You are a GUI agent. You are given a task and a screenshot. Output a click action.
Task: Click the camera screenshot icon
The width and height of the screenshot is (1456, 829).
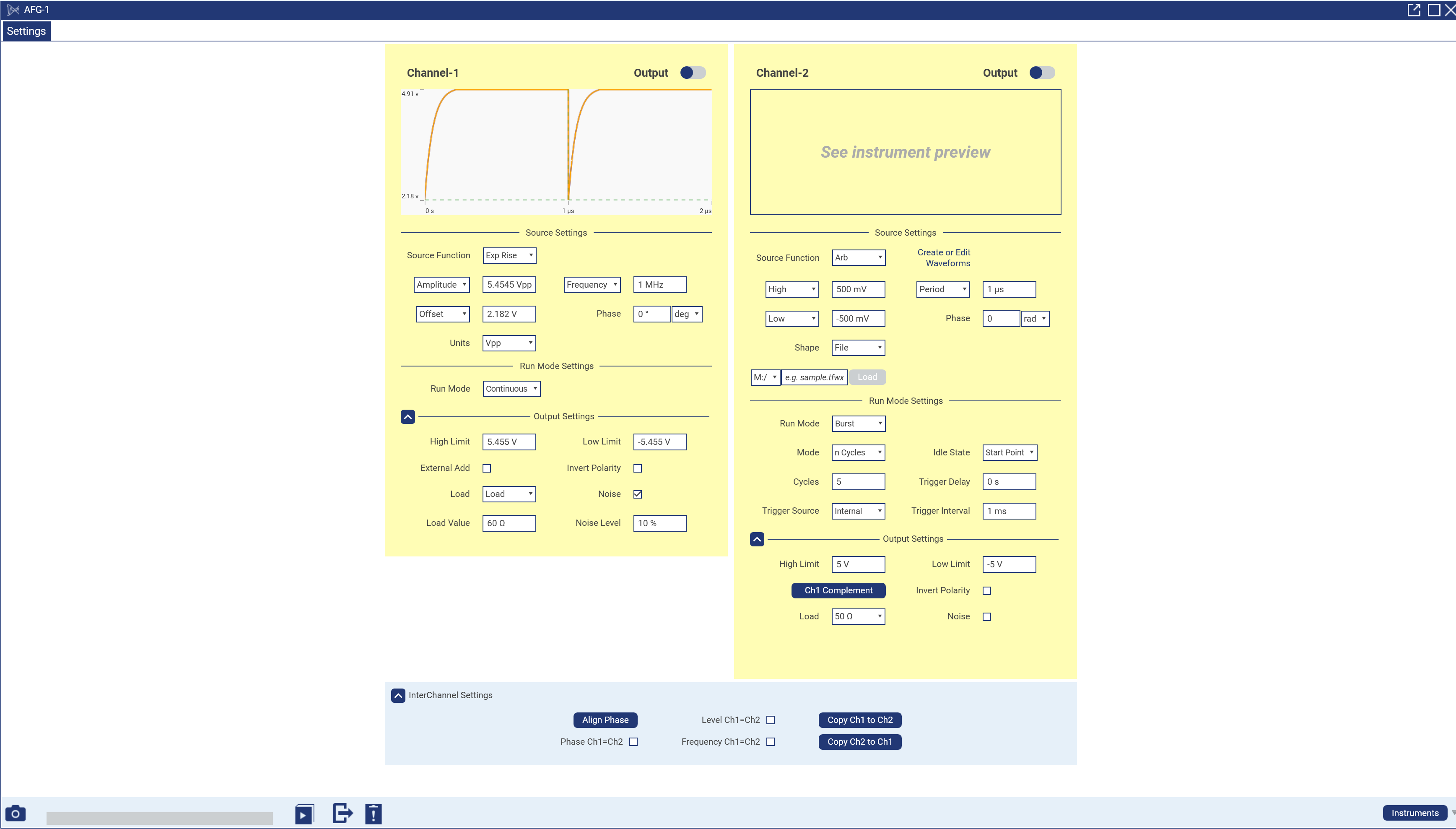pyautogui.click(x=16, y=813)
